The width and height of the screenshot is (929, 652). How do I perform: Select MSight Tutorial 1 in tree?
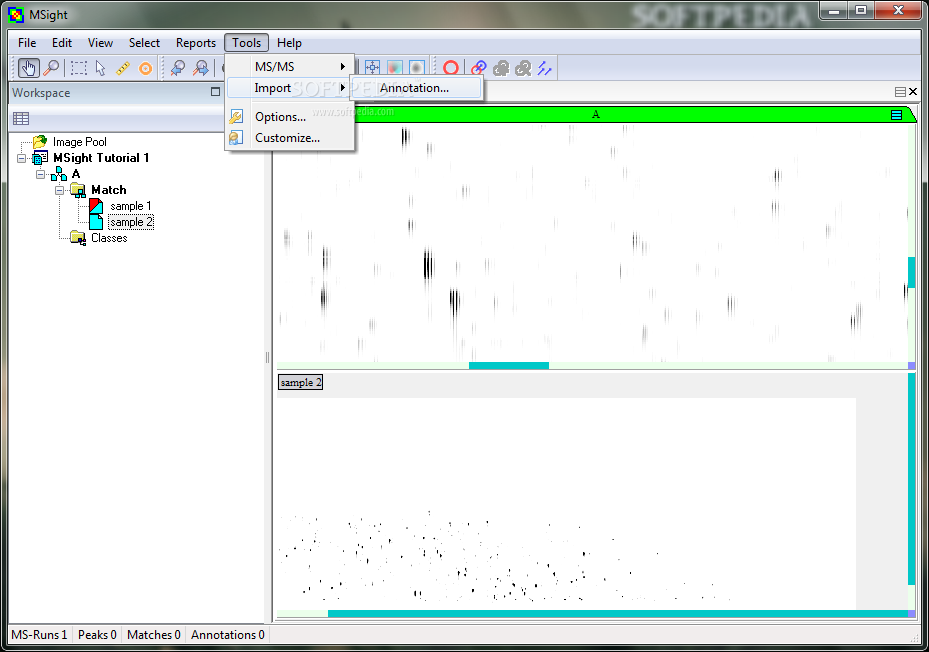(x=101, y=158)
